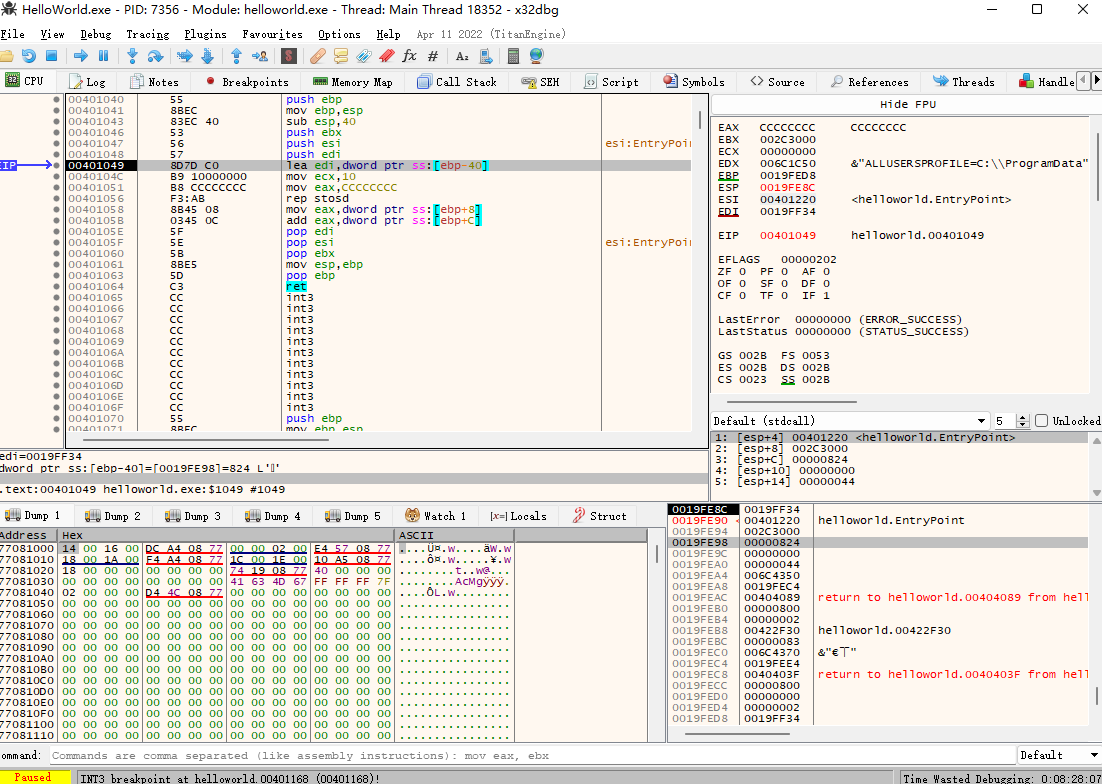Open the Favourites menu

pyautogui.click(x=272, y=34)
